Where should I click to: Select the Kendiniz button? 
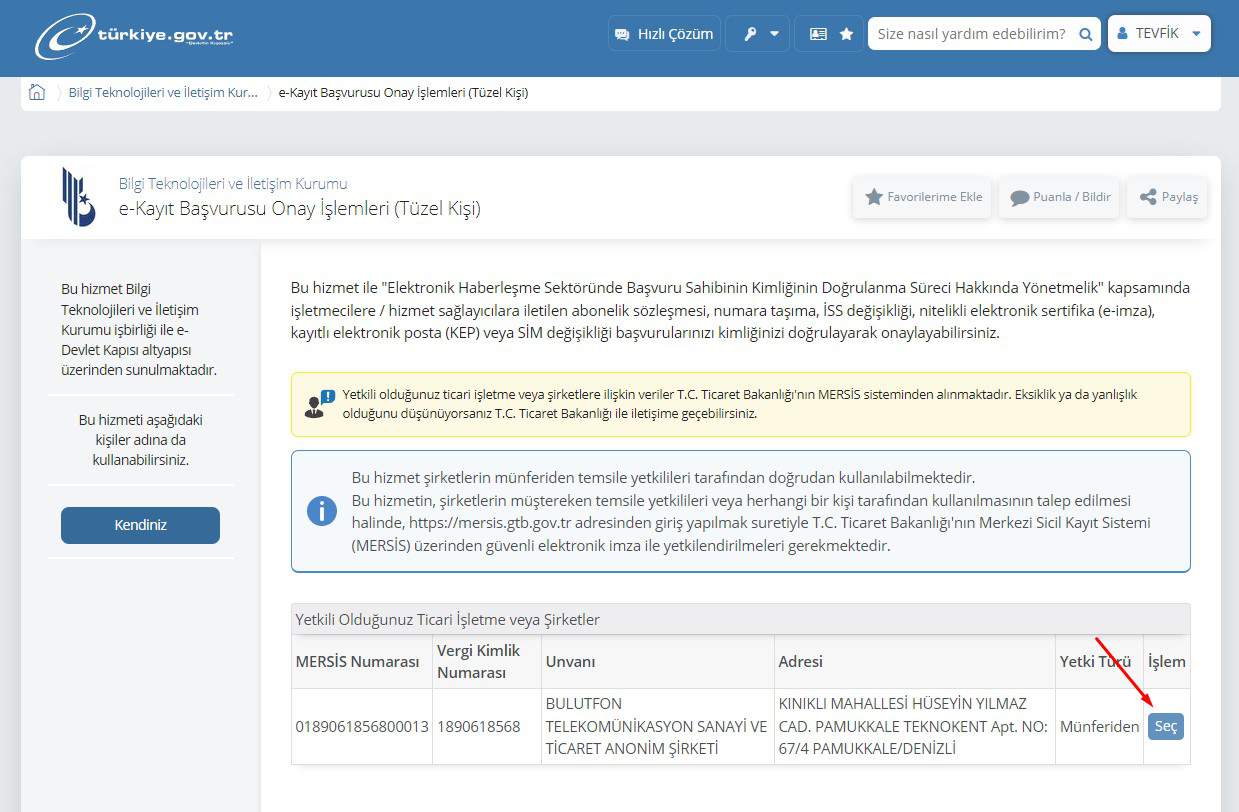click(140, 525)
